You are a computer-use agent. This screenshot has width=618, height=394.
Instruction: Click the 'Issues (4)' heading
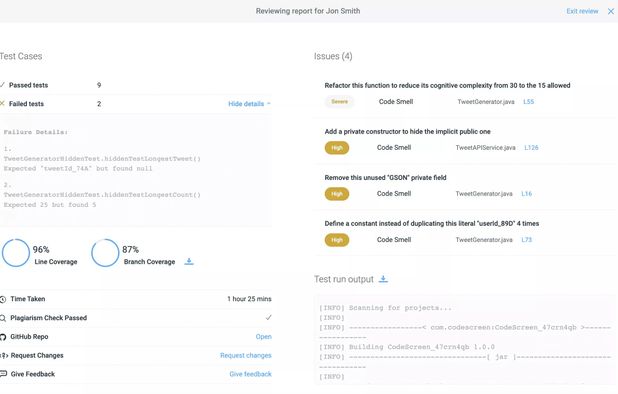click(x=333, y=56)
